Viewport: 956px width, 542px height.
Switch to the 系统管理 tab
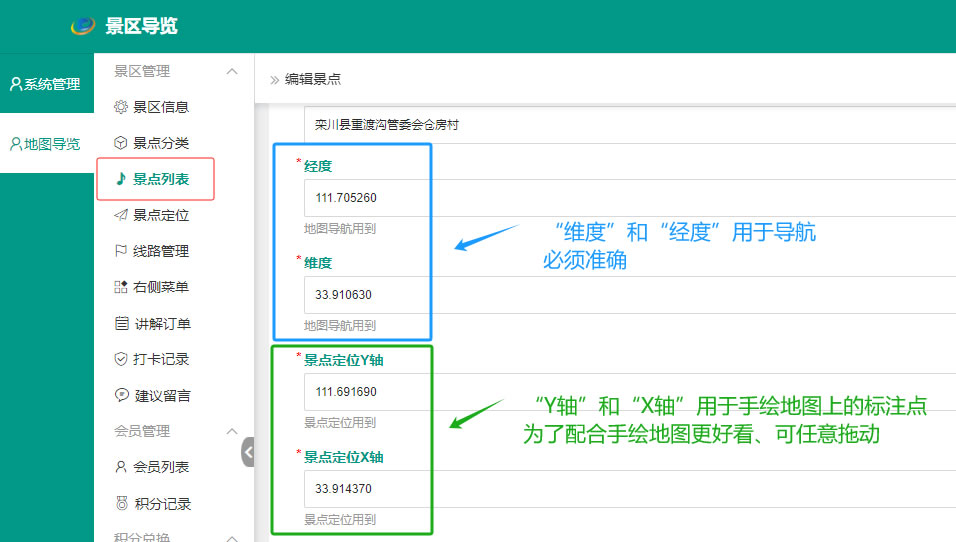coord(46,84)
